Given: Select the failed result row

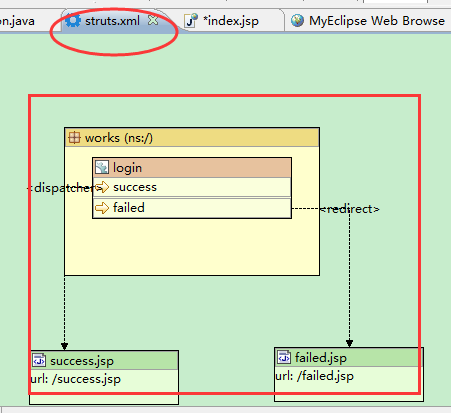Looking at the screenshot, I should pos(192,208).
